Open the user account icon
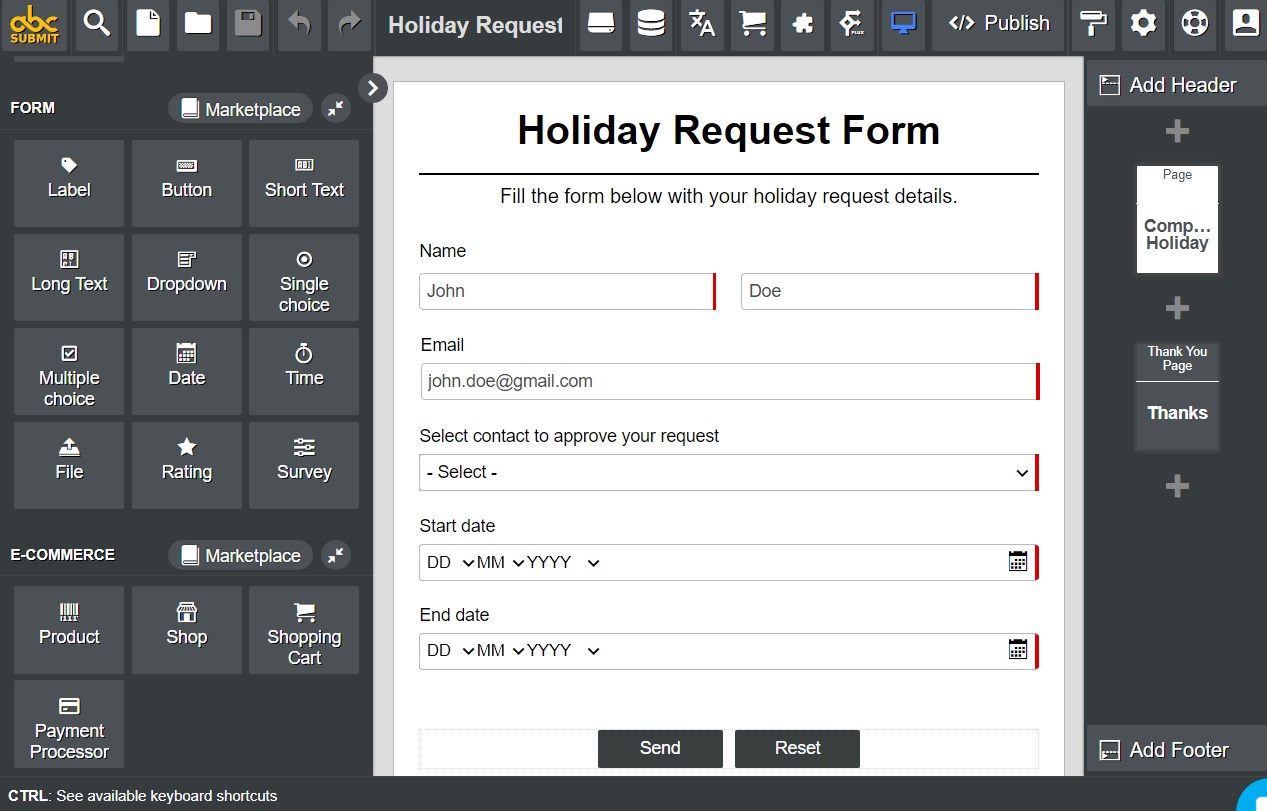 1245,24
